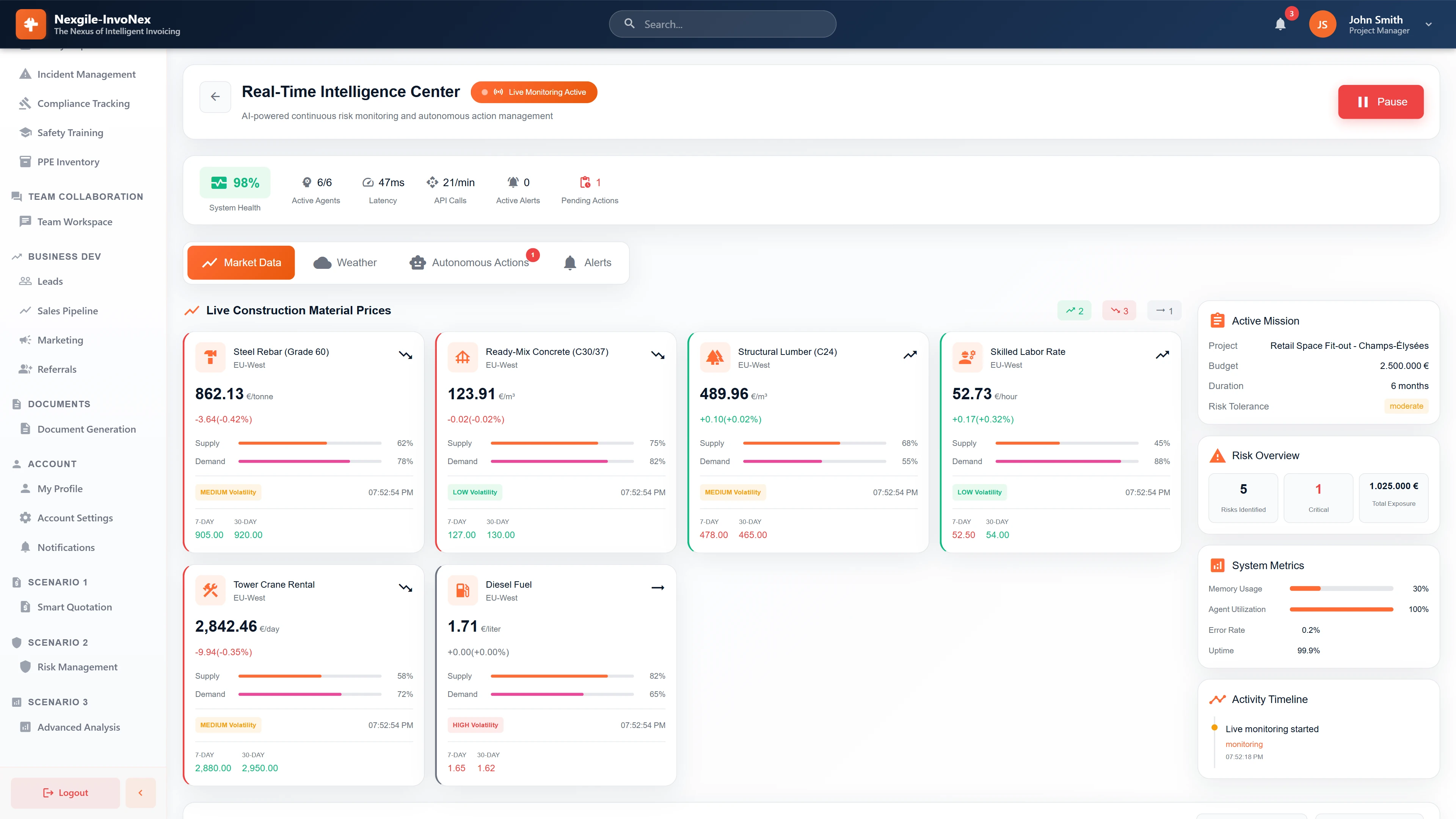Open the notifications bell icon in the header
This screenshot has height=819, width=1456.
[x=1280, y=24]
